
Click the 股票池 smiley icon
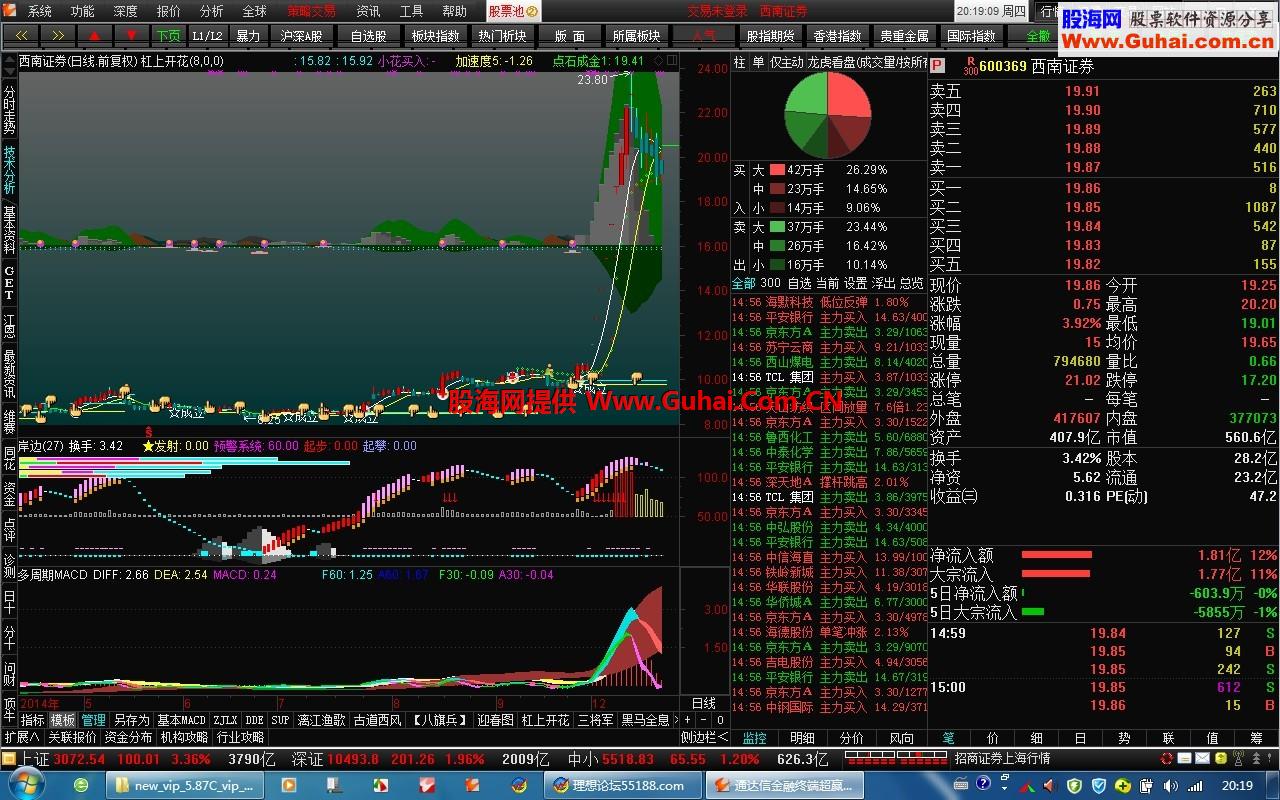532,11
